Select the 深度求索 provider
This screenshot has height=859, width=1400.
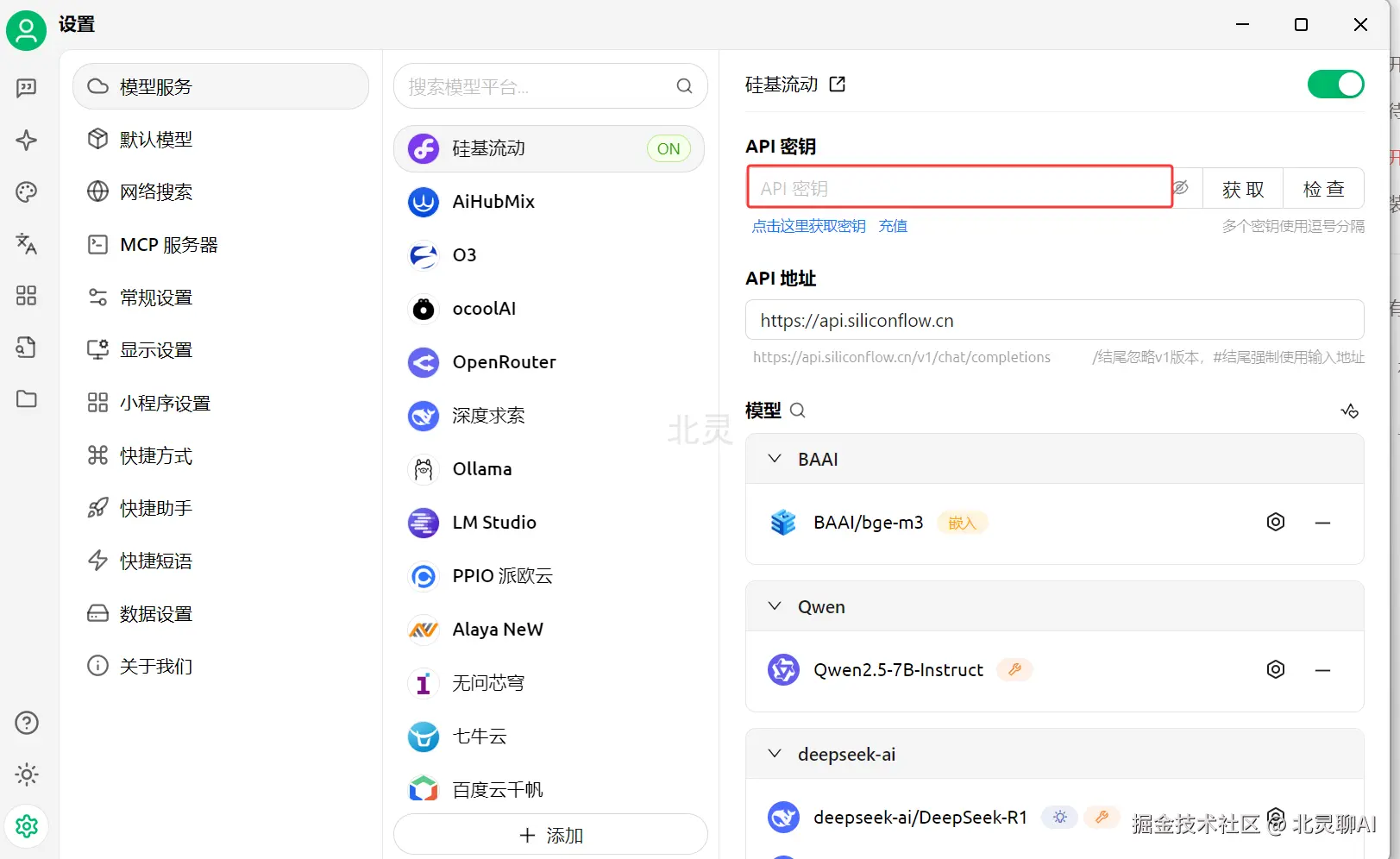pos(549,416)
